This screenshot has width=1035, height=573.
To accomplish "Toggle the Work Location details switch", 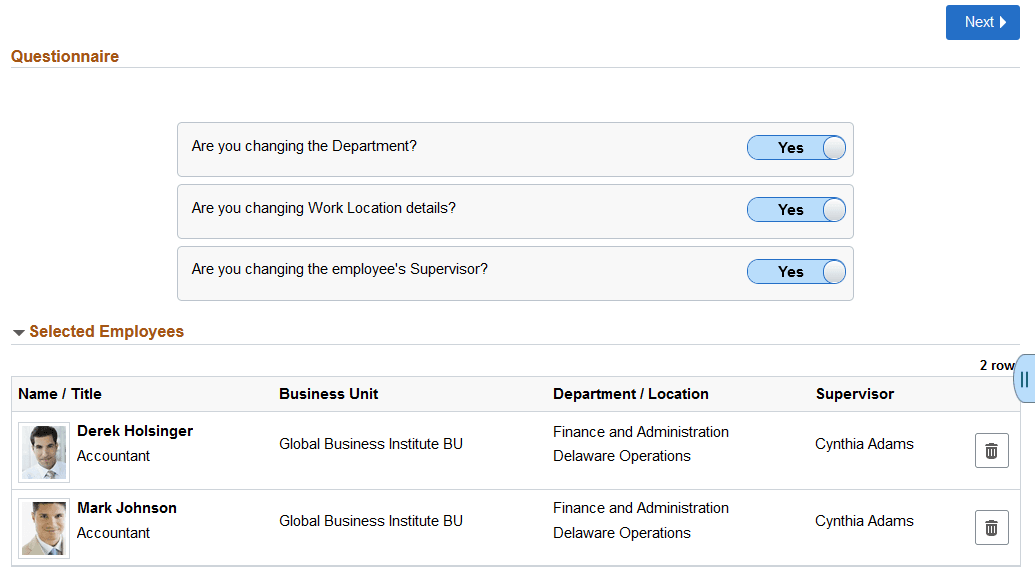I will pyautogui.click(x=796, y=210).
